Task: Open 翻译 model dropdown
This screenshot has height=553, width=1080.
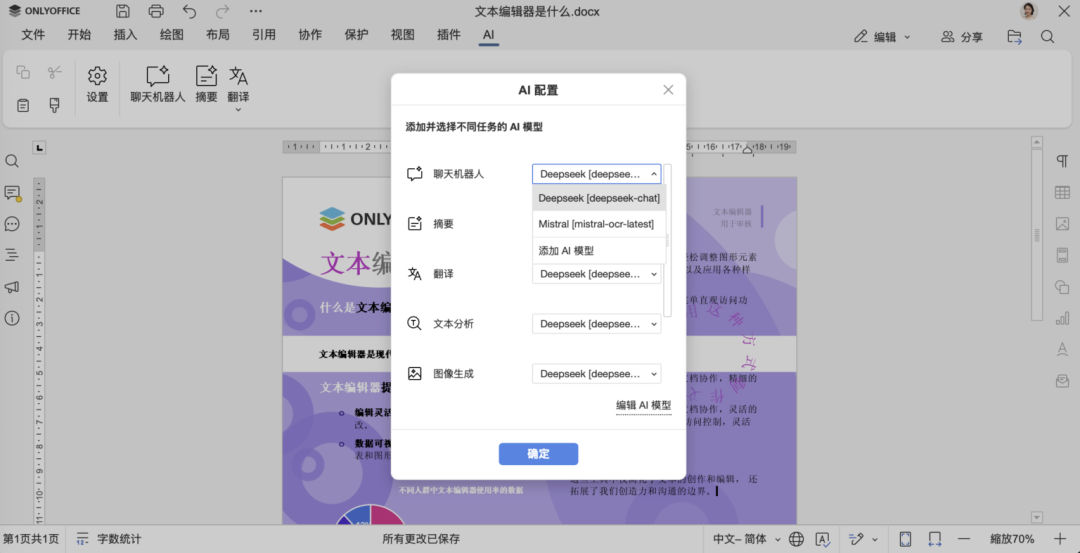Action: [596, 274]
